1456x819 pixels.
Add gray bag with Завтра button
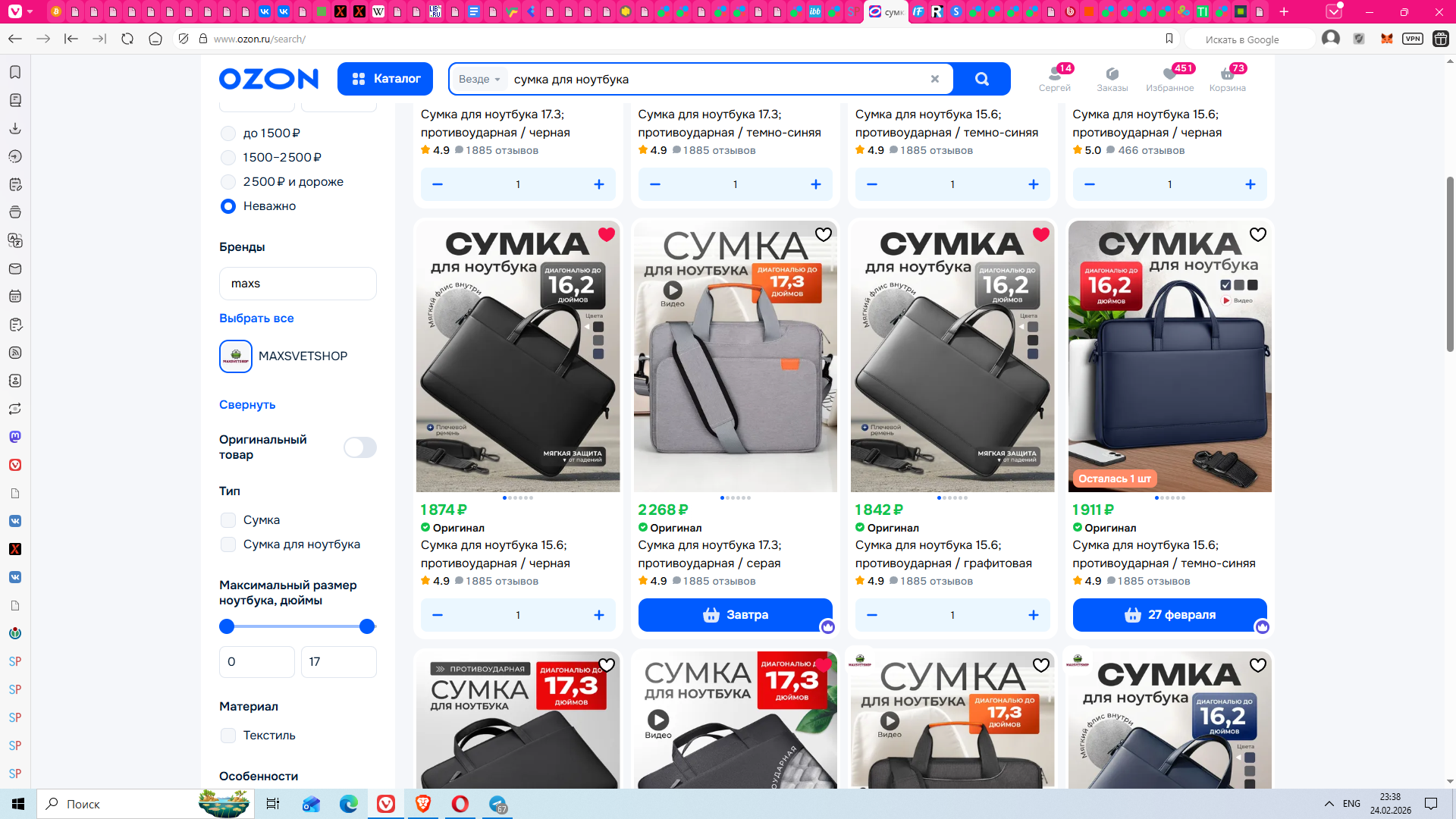point(735,615)
